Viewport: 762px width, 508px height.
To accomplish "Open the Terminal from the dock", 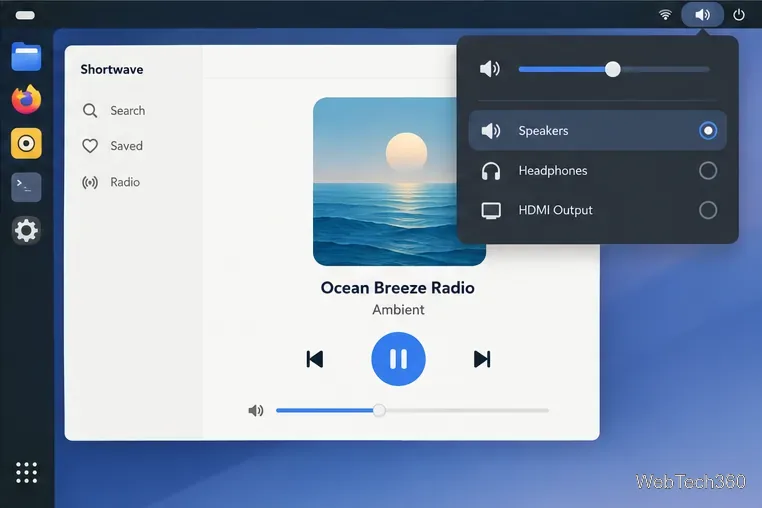I will [26, 187].
